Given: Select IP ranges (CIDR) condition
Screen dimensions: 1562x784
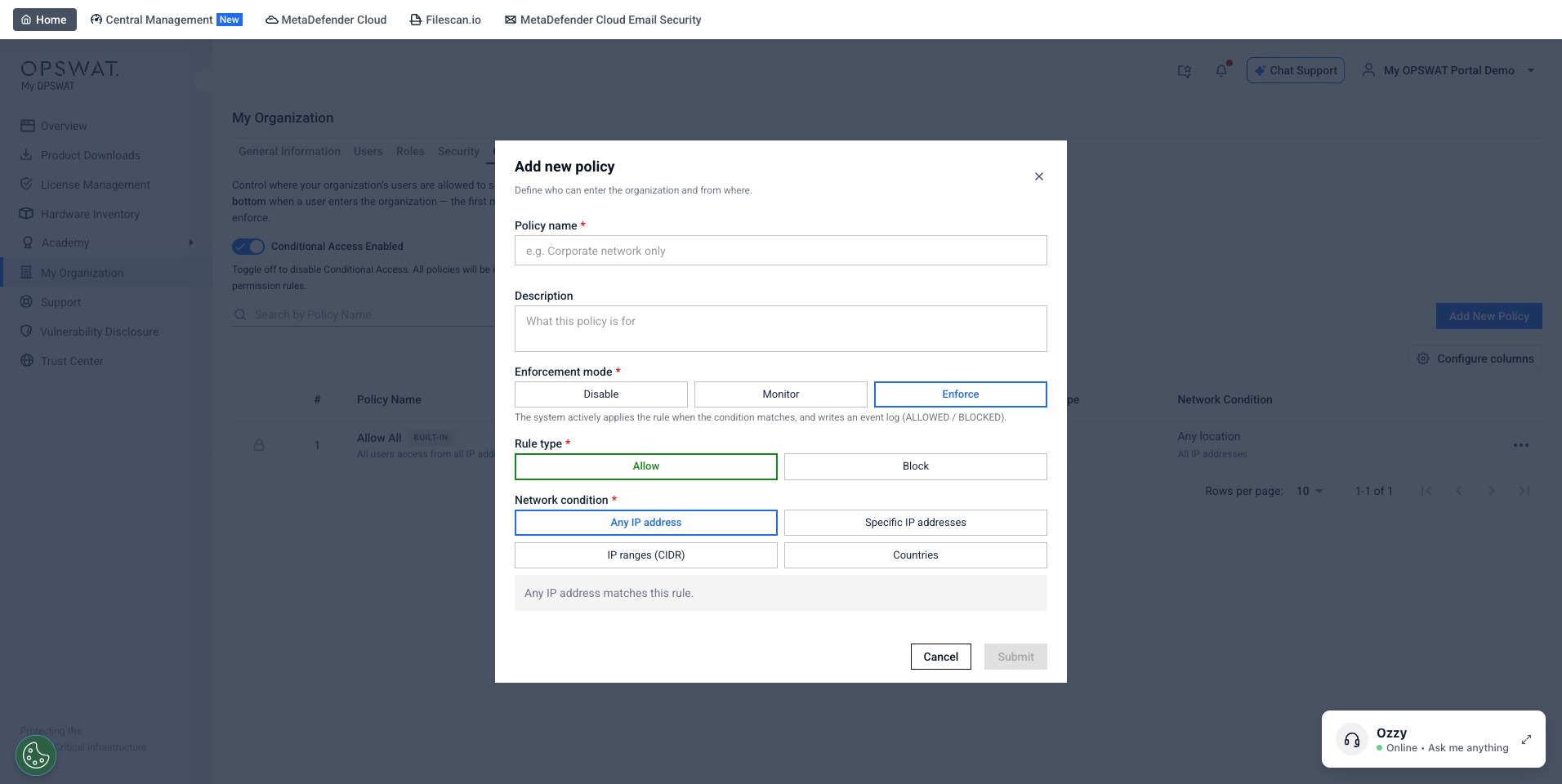Looking at the screenshot, I should click(645, 555).
